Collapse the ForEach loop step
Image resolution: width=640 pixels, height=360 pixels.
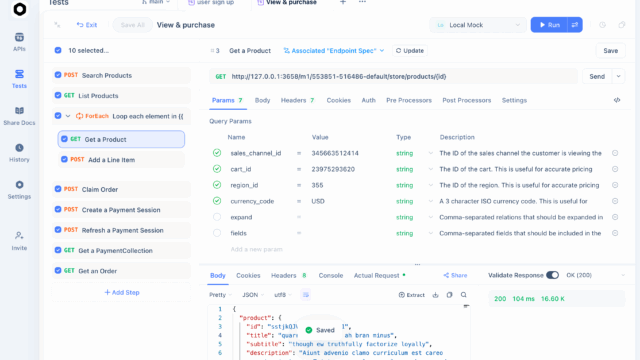pos(68,116)
